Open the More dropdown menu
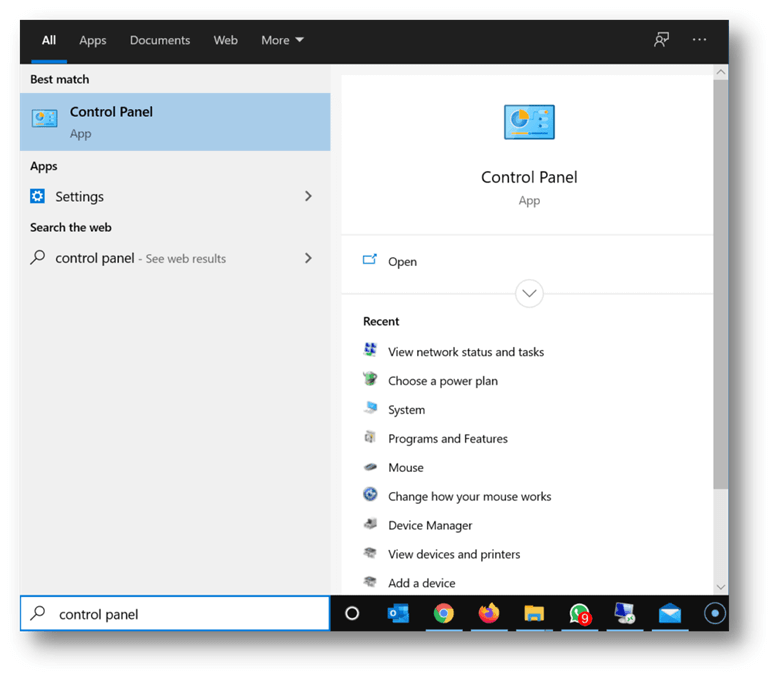The height and width of the screenshot is (678, 775). click(x=282, y=41)
